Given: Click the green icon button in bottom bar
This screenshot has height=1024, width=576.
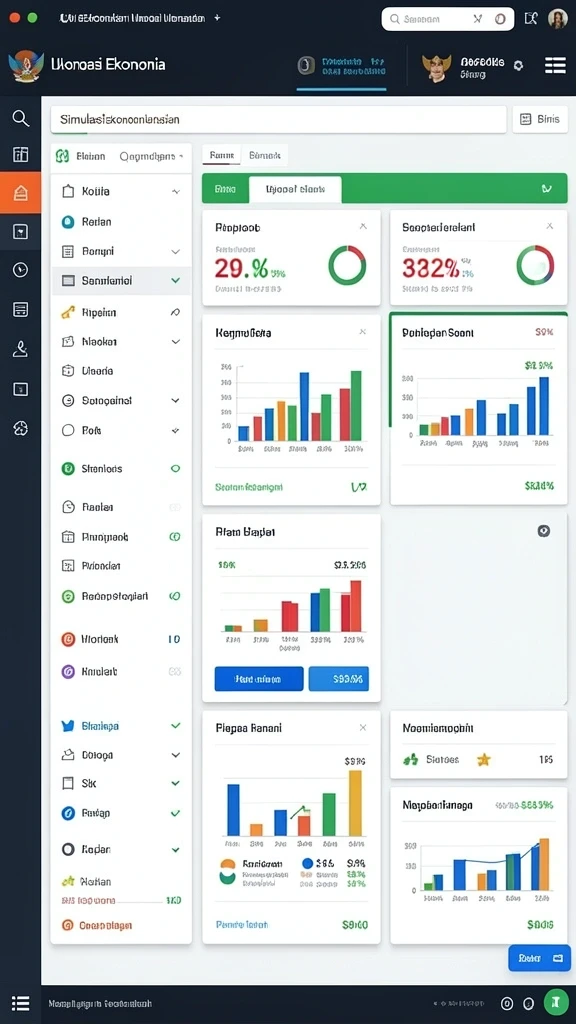Looking at the screenshot, I should point(556,1002).
